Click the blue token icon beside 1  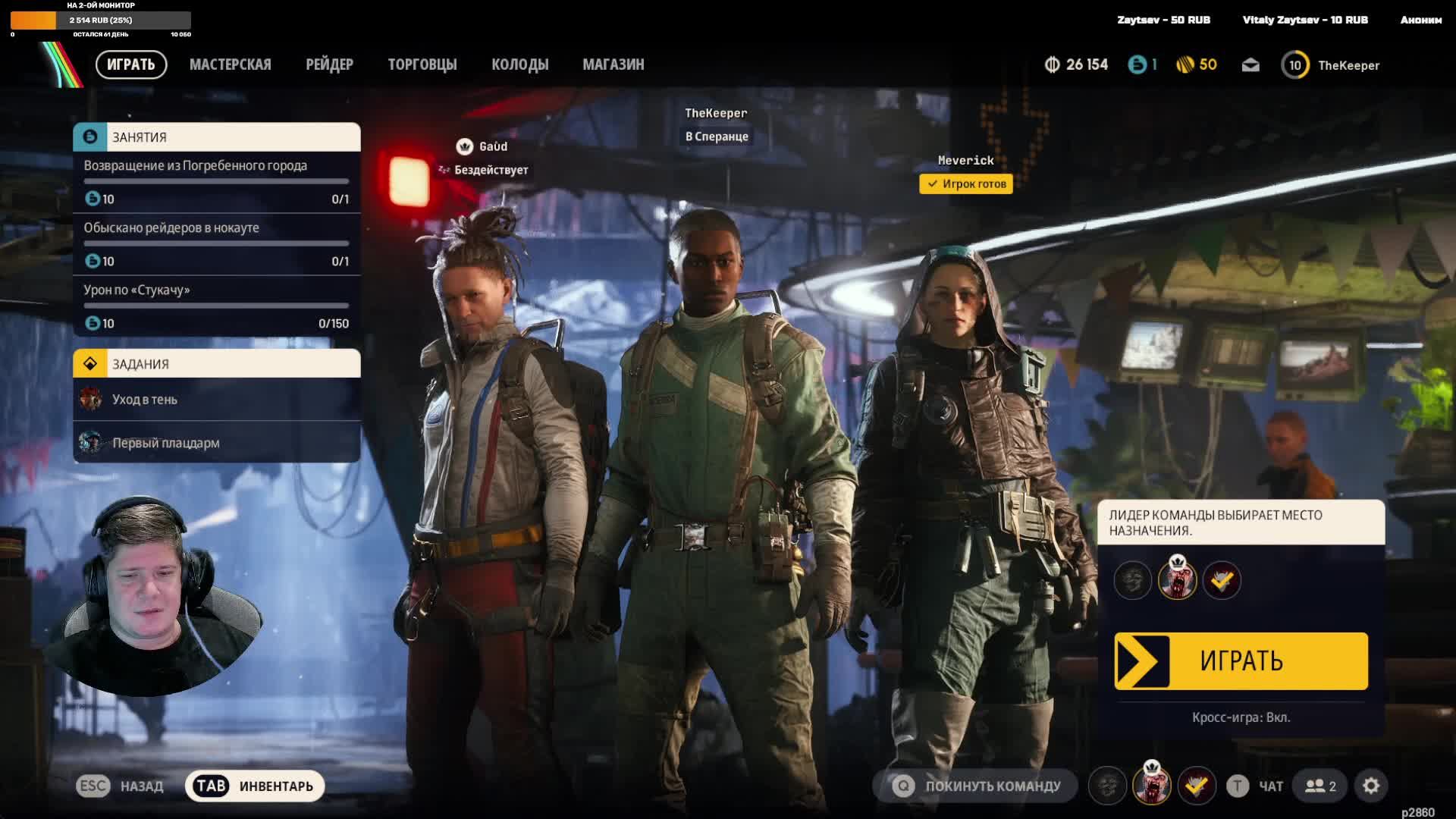tap(1137, 64)
